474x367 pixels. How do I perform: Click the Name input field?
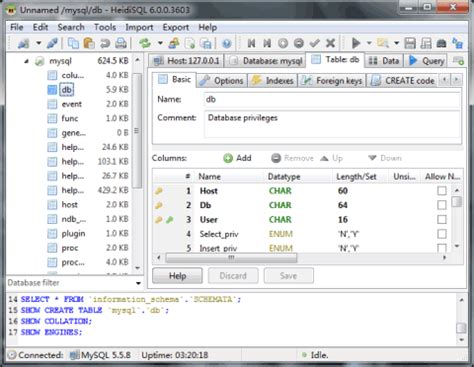click(332, 99)
